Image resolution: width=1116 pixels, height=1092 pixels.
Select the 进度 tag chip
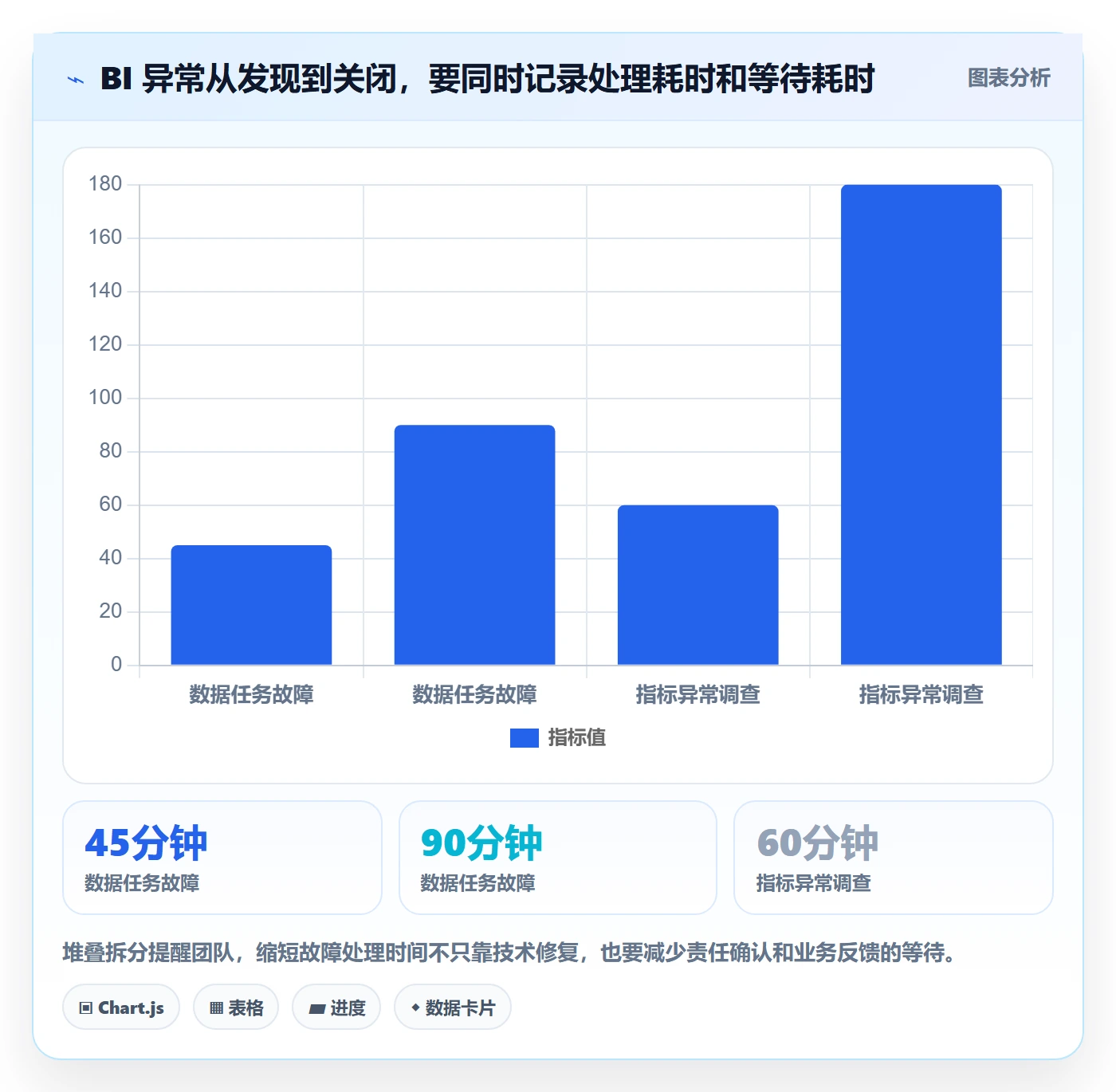(x=336, y=1008)
